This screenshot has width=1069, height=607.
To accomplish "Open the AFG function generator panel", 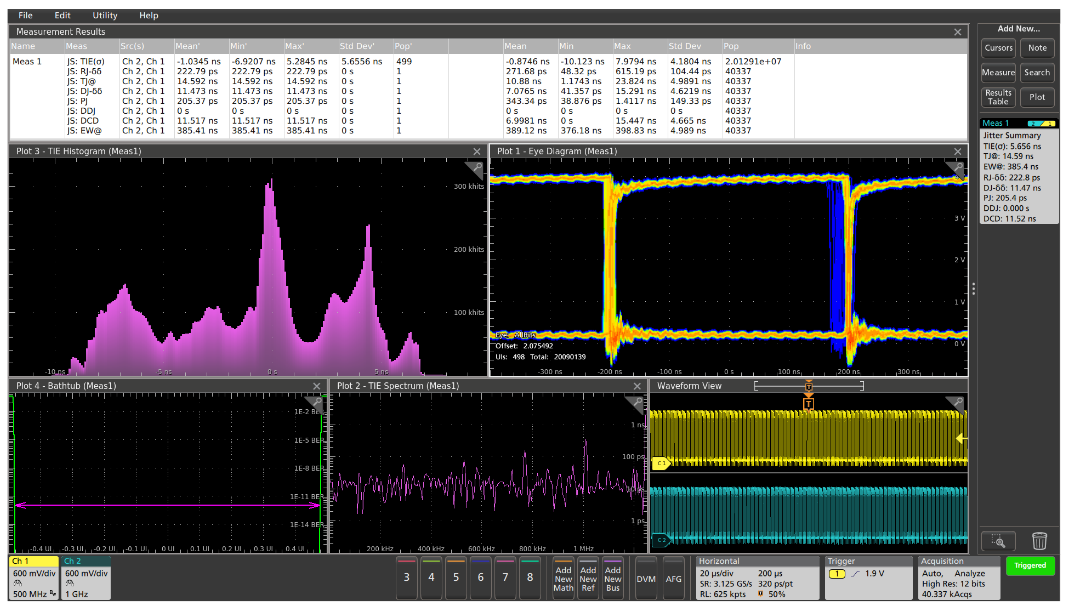I will (674, 578).
